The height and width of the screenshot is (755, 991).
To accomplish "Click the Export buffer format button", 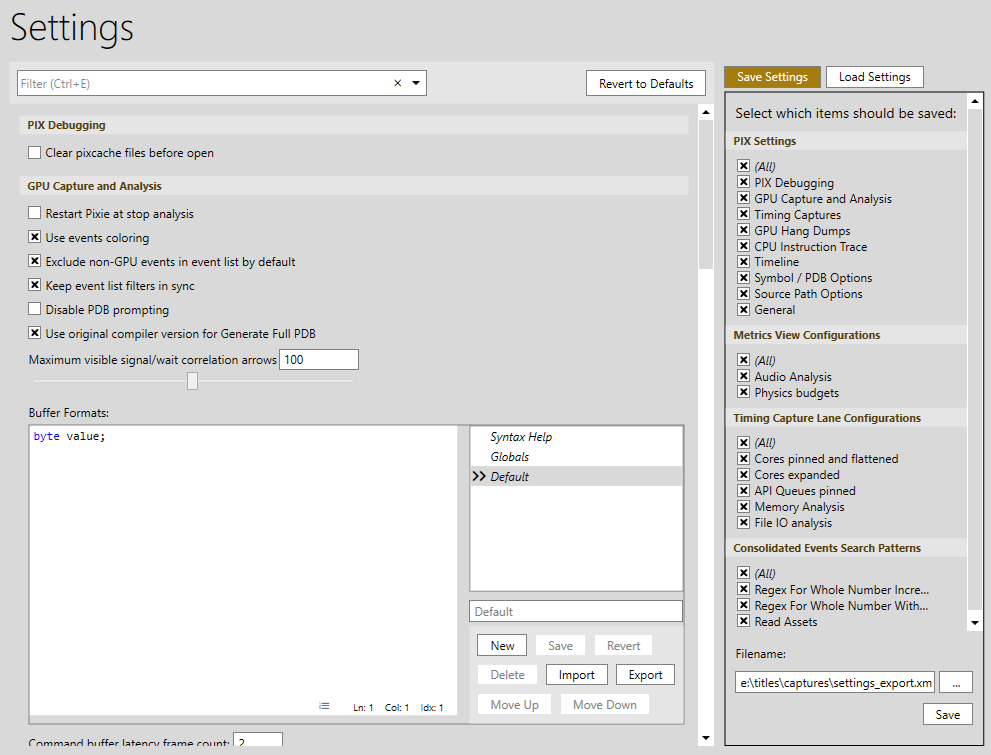I will (645, 675).
